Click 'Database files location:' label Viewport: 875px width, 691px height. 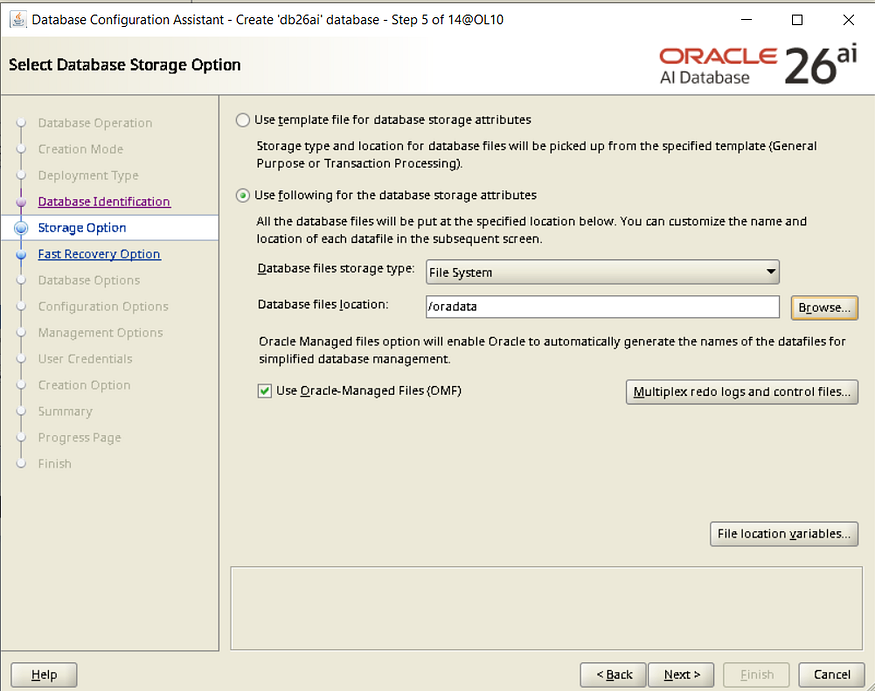coord(323,304)
